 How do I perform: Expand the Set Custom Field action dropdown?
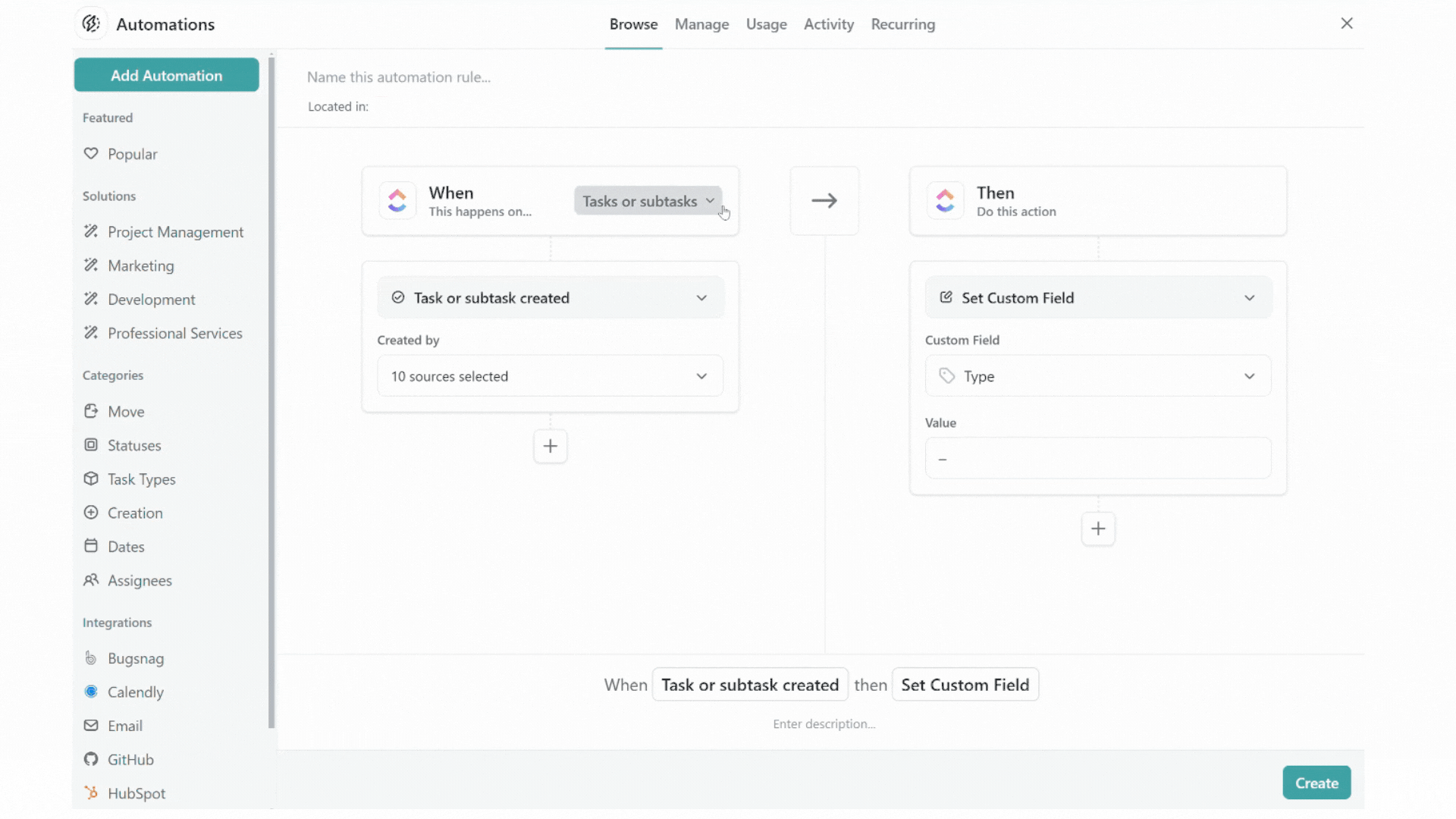[1097, 298]
